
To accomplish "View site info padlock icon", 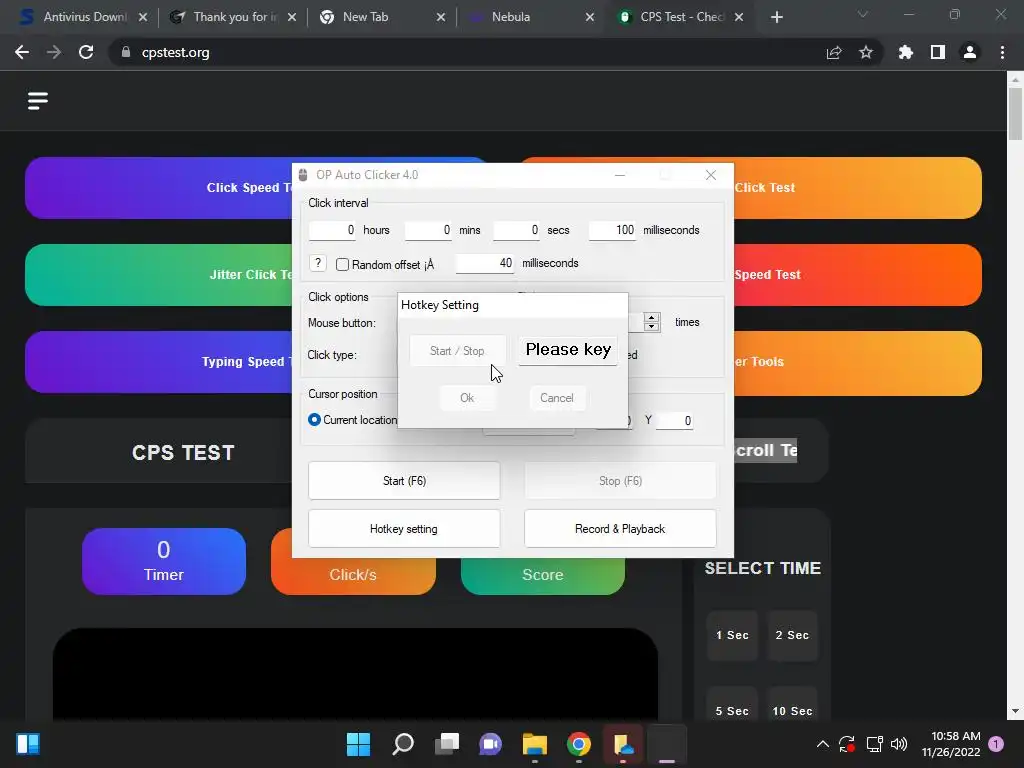I will pyautogui.click(x=126, y=52).
